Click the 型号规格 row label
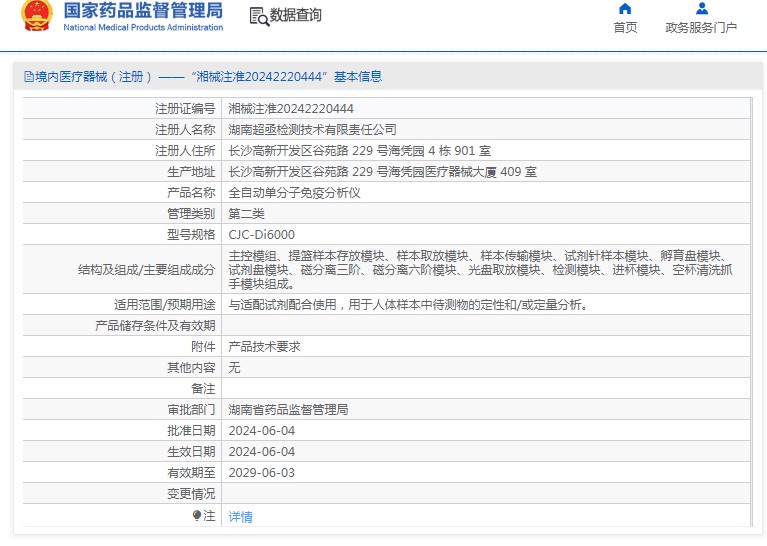This screenshot has height=546, width=767. [x=191, y=235]
